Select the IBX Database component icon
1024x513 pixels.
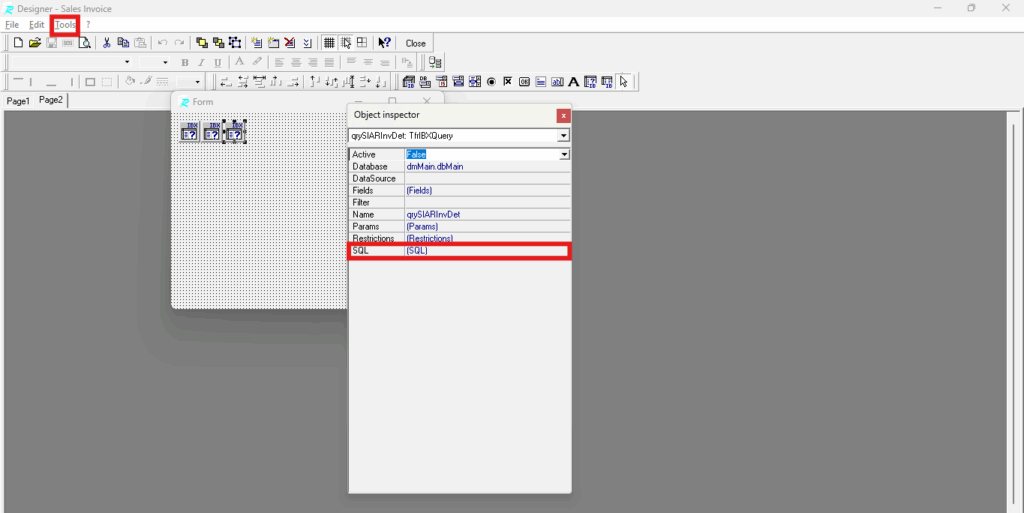(409, 82)
